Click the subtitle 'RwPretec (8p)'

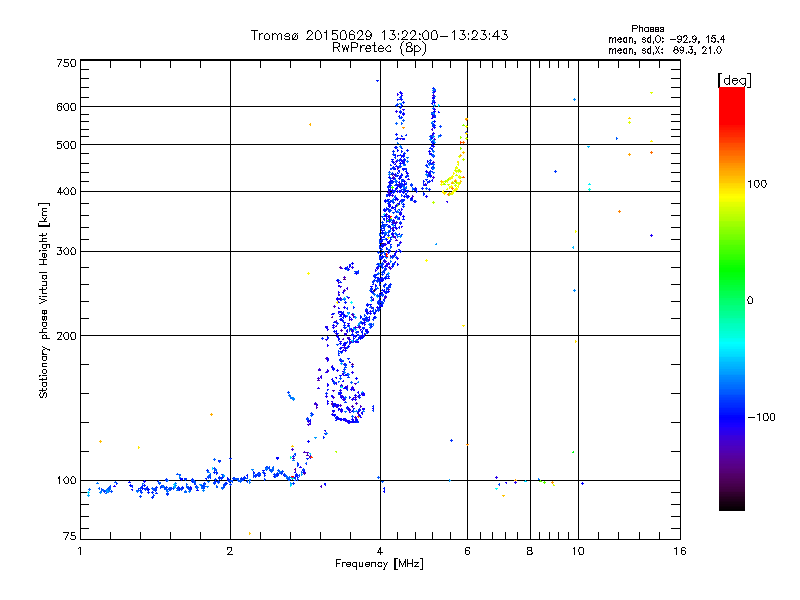[379, 48]
